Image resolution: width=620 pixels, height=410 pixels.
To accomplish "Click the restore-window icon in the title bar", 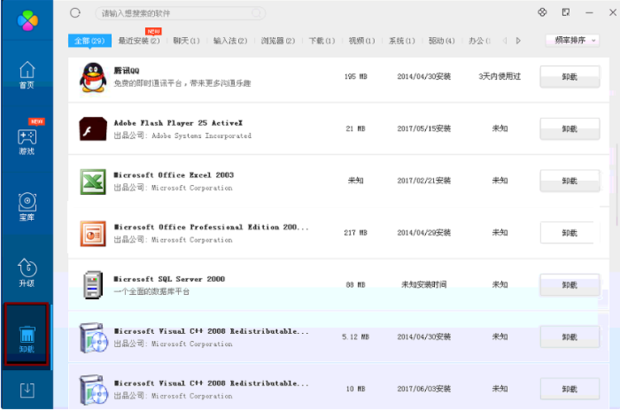I will pos(566,12).
